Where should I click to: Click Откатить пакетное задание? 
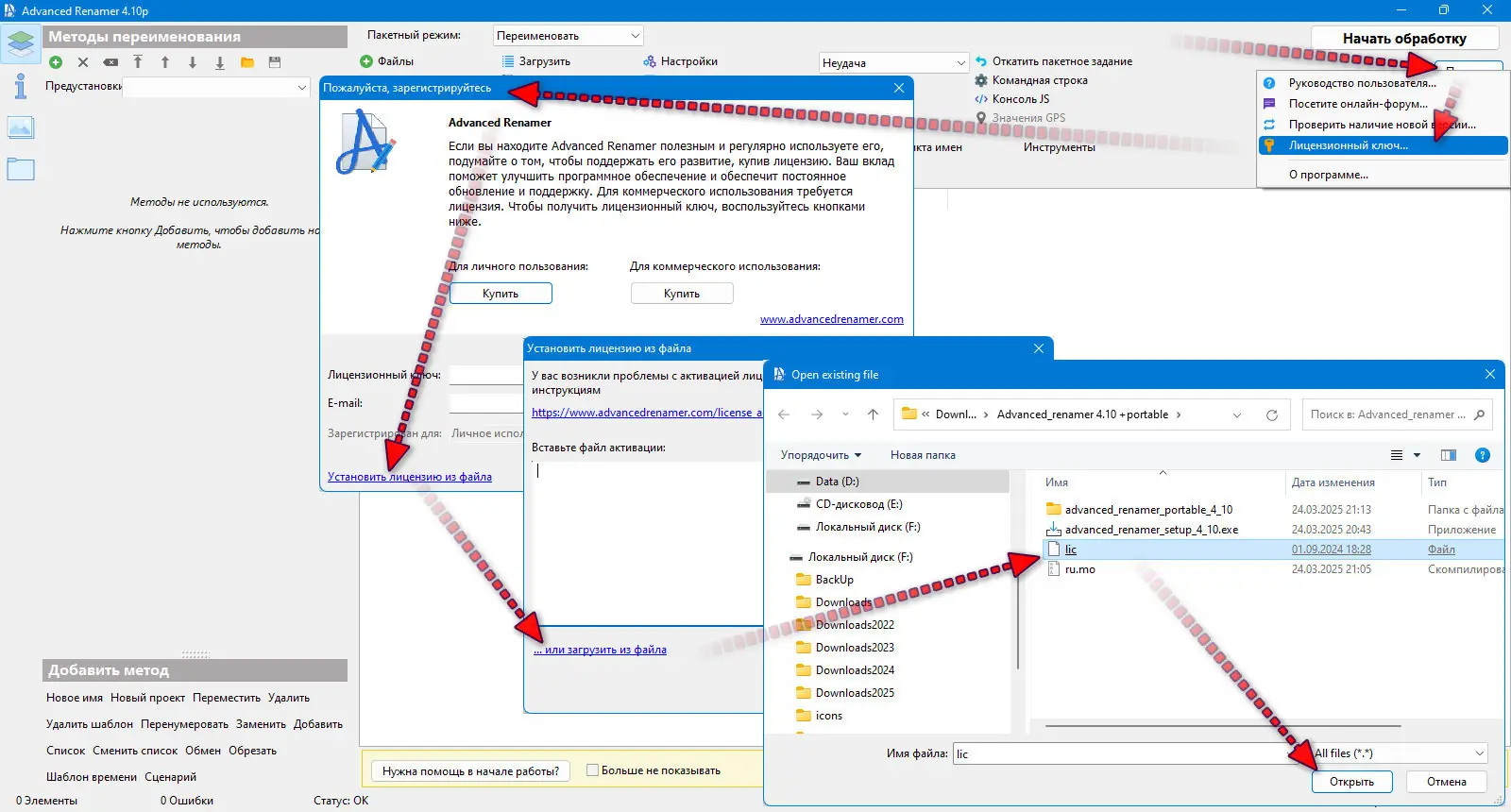click(1054, 61)
